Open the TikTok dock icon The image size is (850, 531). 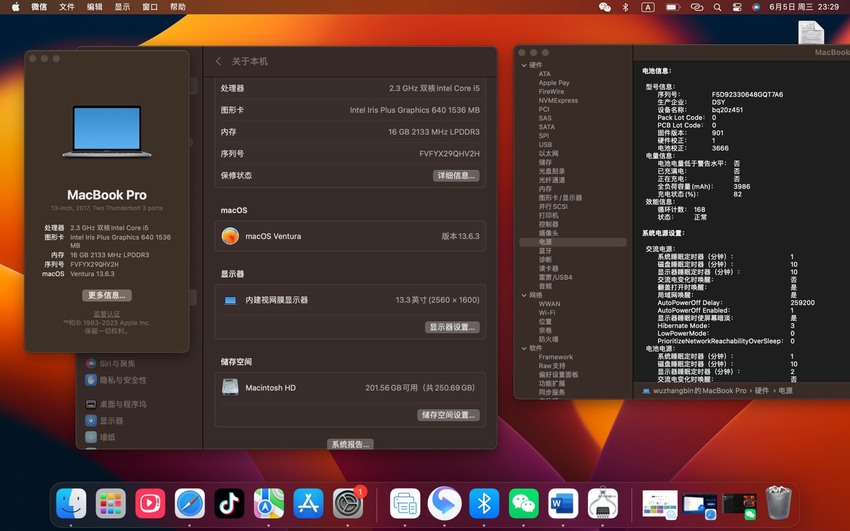pos(229,503)
